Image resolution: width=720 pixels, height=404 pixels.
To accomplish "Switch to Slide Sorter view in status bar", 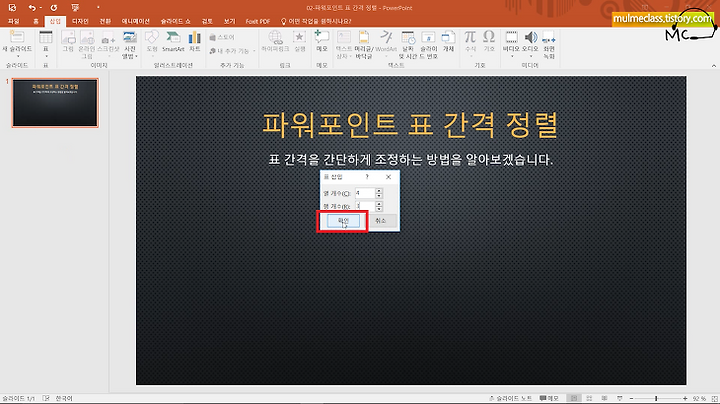I will tap(589, 398).
